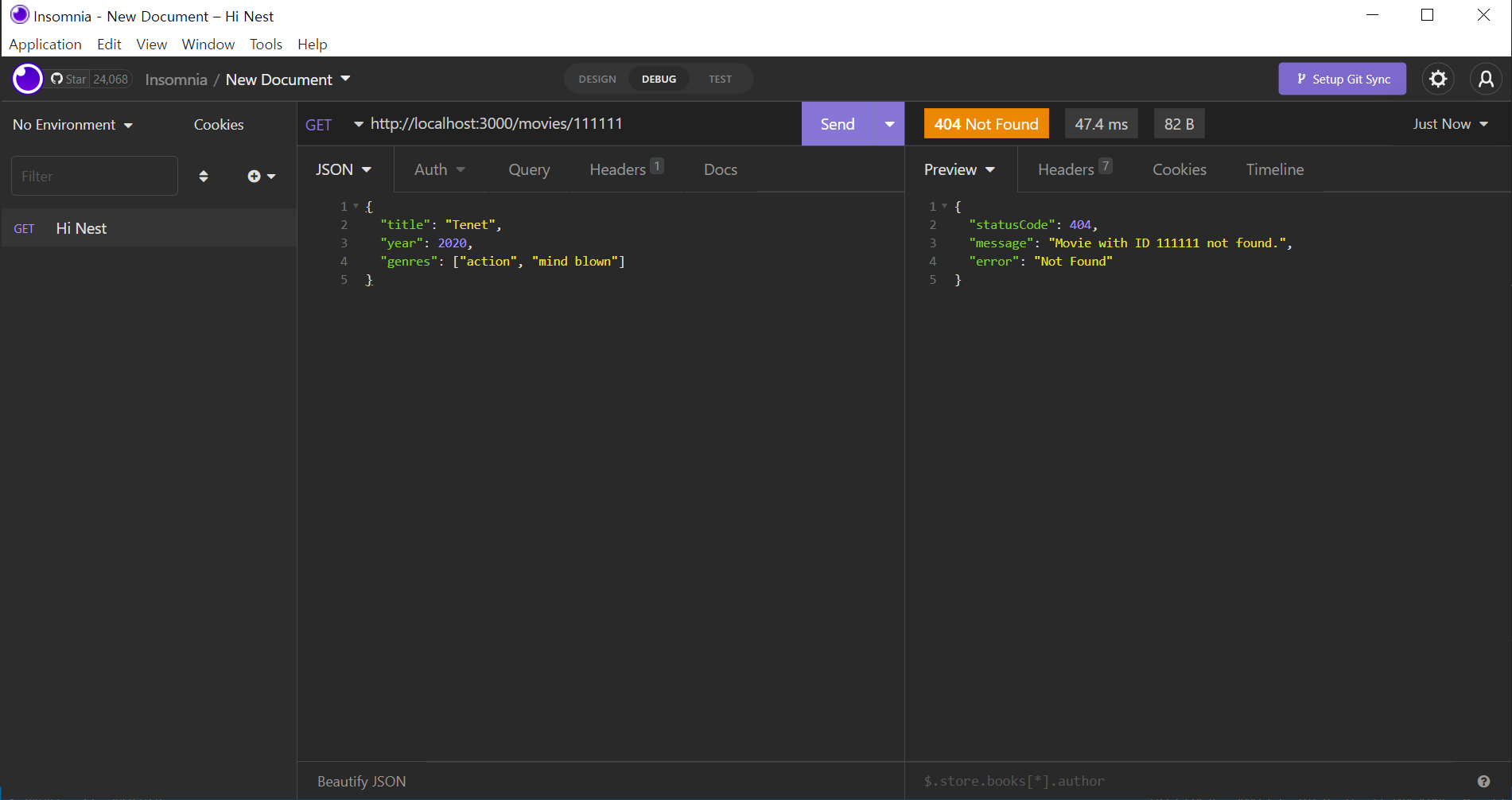The image size is (1512, 800).
Task: Click the "year": 2020 line in body
Action: click(x=426, y=243)
